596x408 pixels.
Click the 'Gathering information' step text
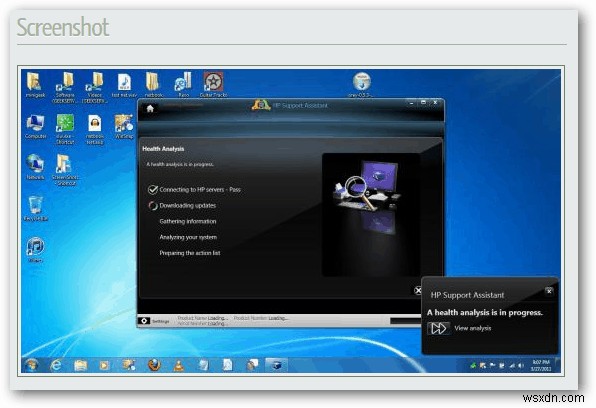188,221
